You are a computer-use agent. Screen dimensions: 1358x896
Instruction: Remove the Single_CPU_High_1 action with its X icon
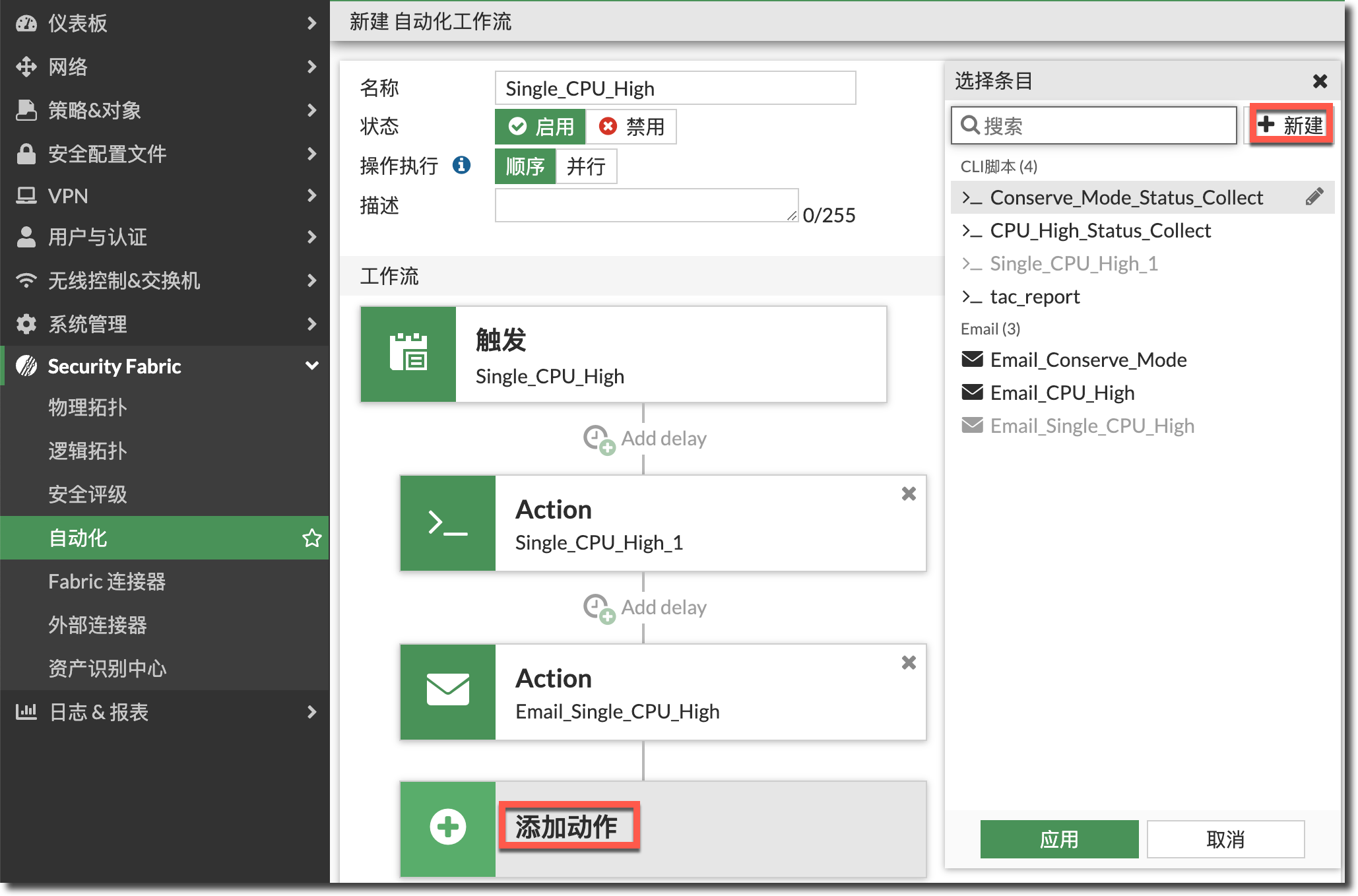coord(909,494)
